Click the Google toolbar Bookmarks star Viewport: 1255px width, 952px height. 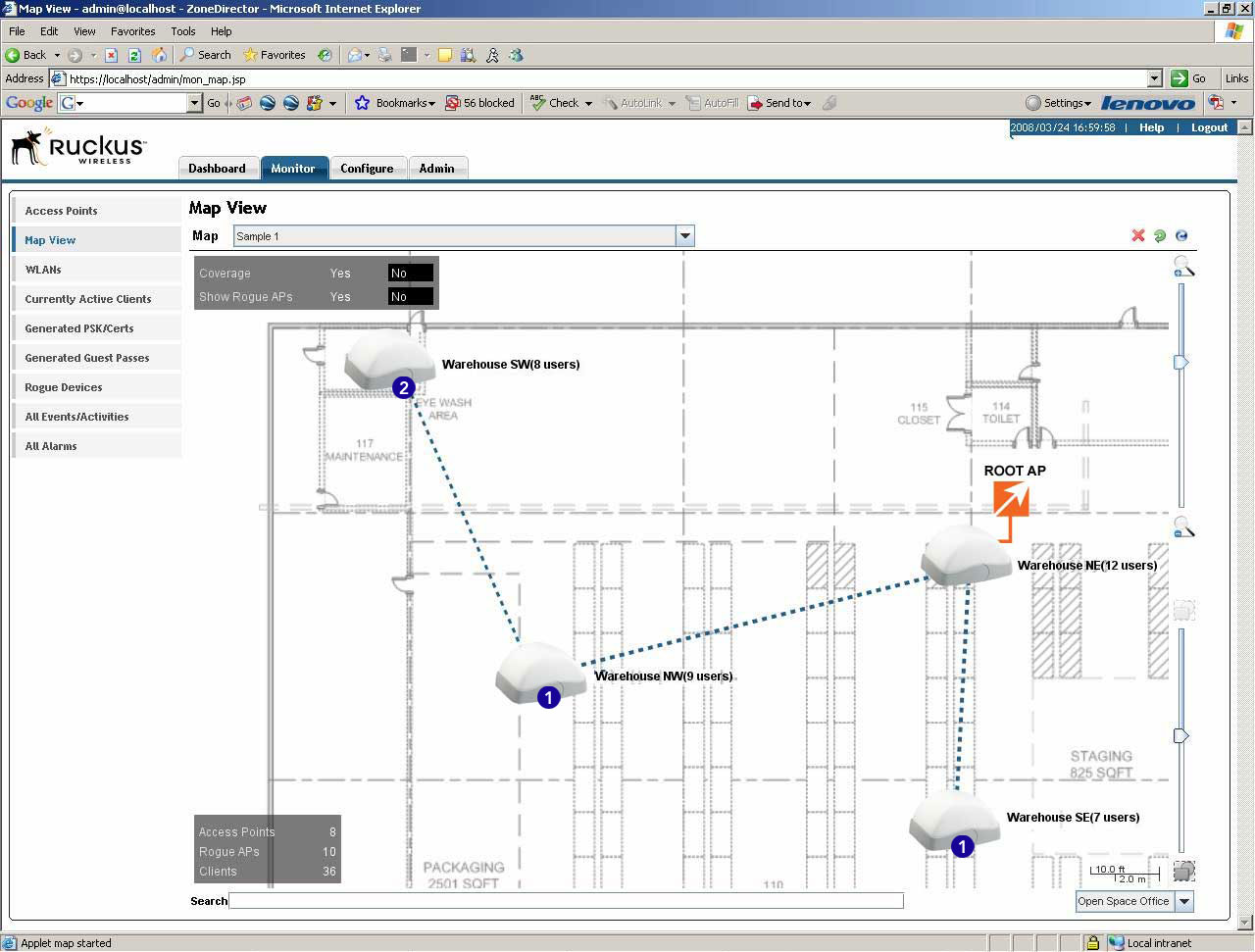pyautogui.click(x=362, y=103)
